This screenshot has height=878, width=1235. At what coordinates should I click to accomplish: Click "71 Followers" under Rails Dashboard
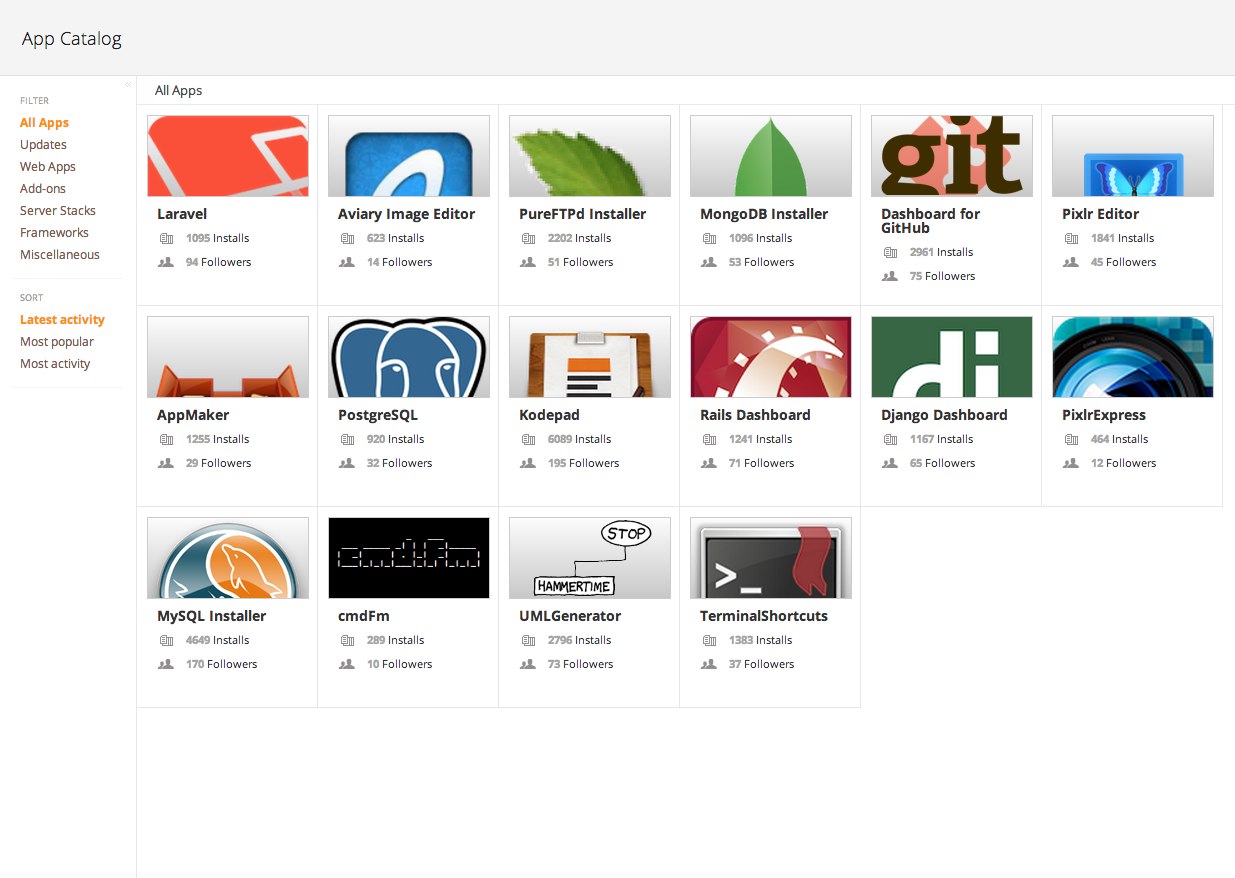click(761, 463)
